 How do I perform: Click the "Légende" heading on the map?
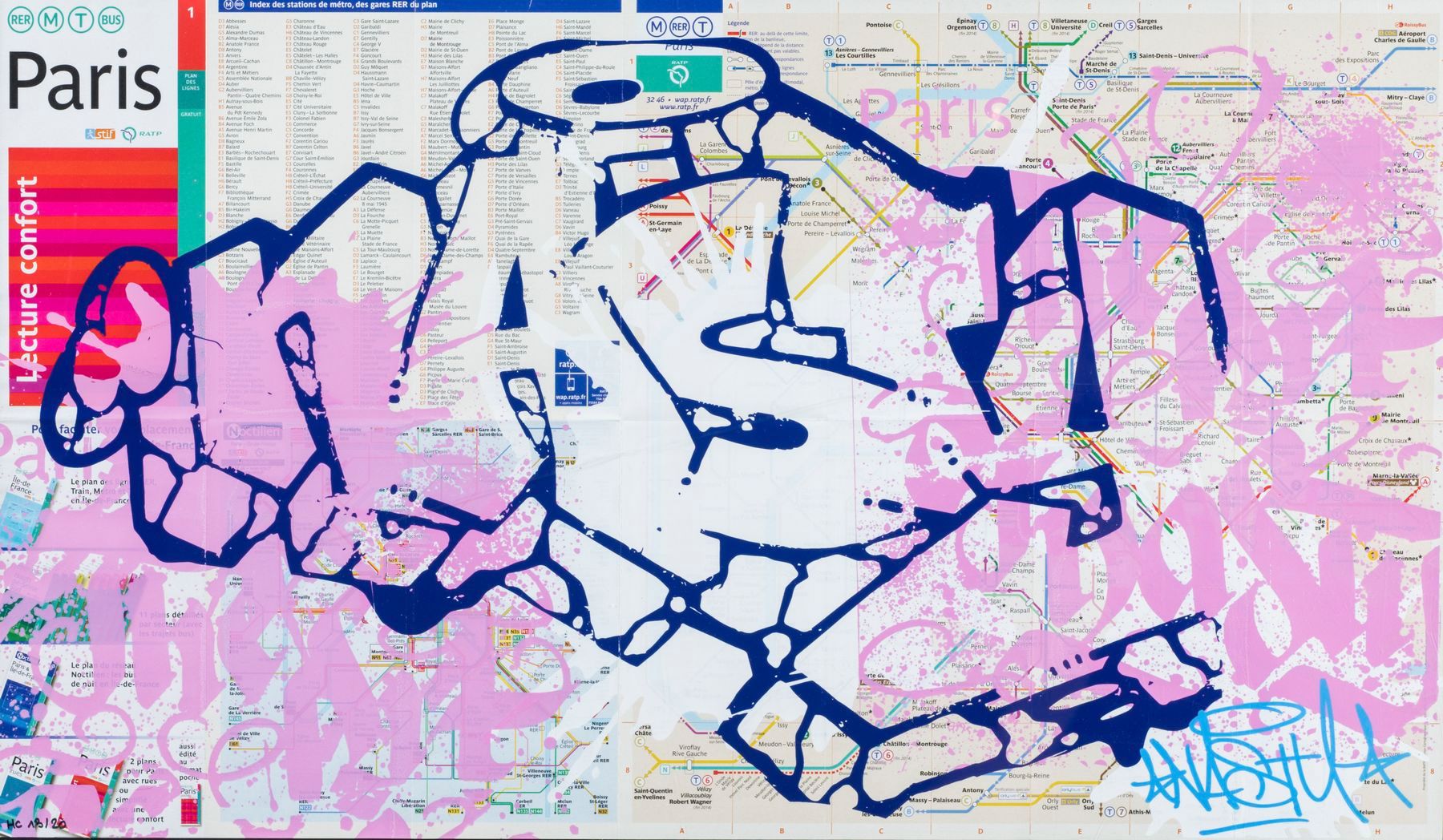click(x=738, y=23)
